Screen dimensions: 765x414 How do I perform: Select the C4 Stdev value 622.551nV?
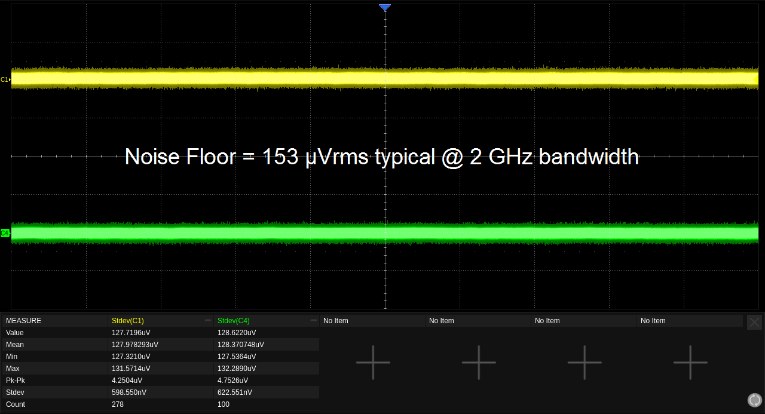pos(235,392)
